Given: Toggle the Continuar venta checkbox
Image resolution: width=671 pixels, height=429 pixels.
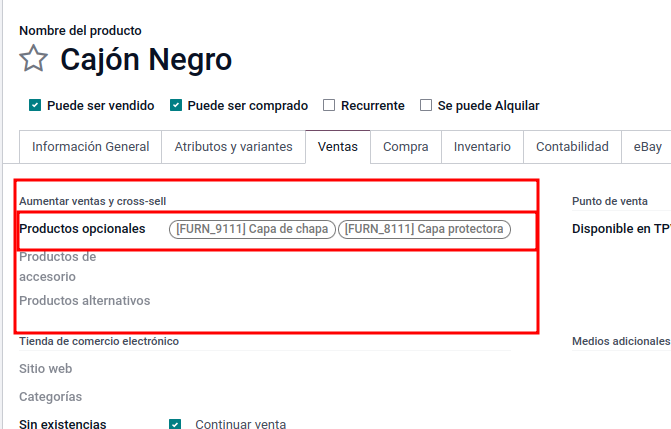Looking at the screenshot, I should (175, 424).
